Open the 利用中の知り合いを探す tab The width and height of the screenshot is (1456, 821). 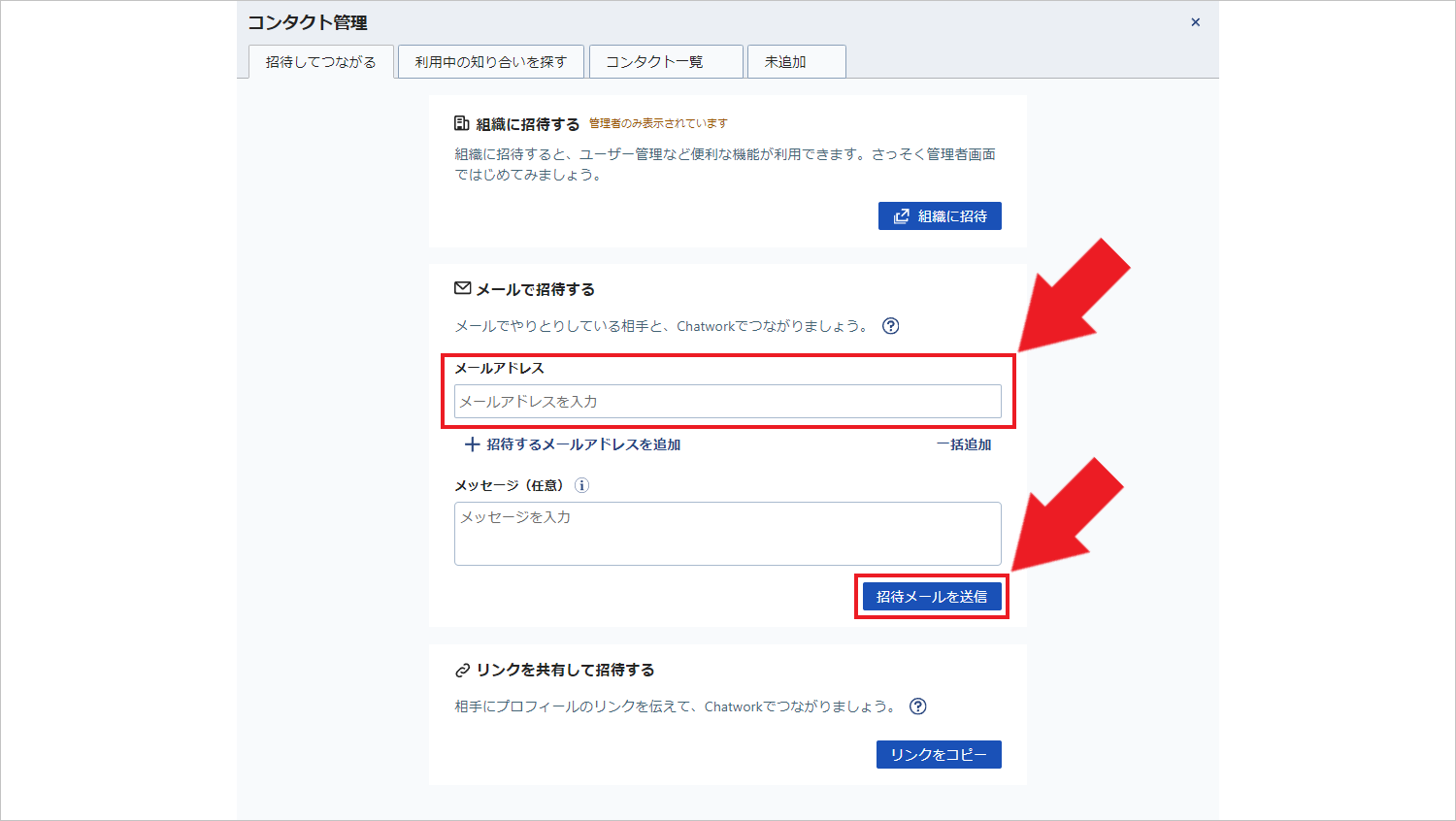coord(490,62)
